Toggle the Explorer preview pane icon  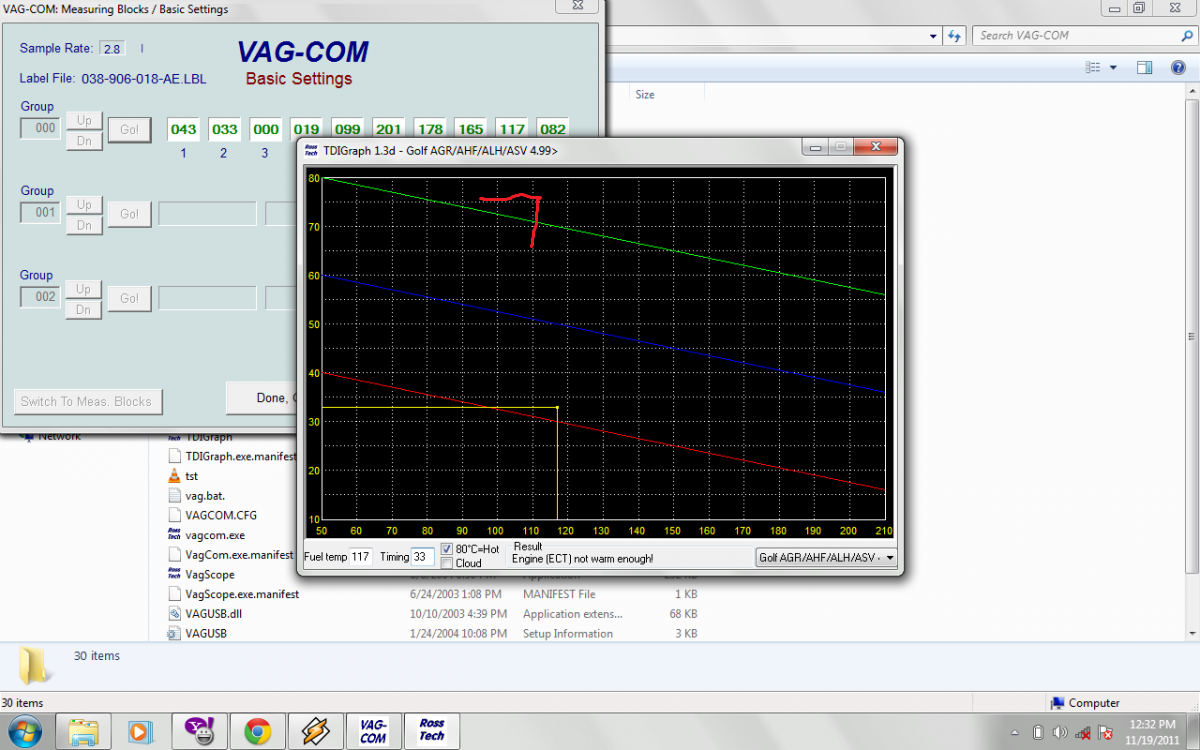point(1145,68)
